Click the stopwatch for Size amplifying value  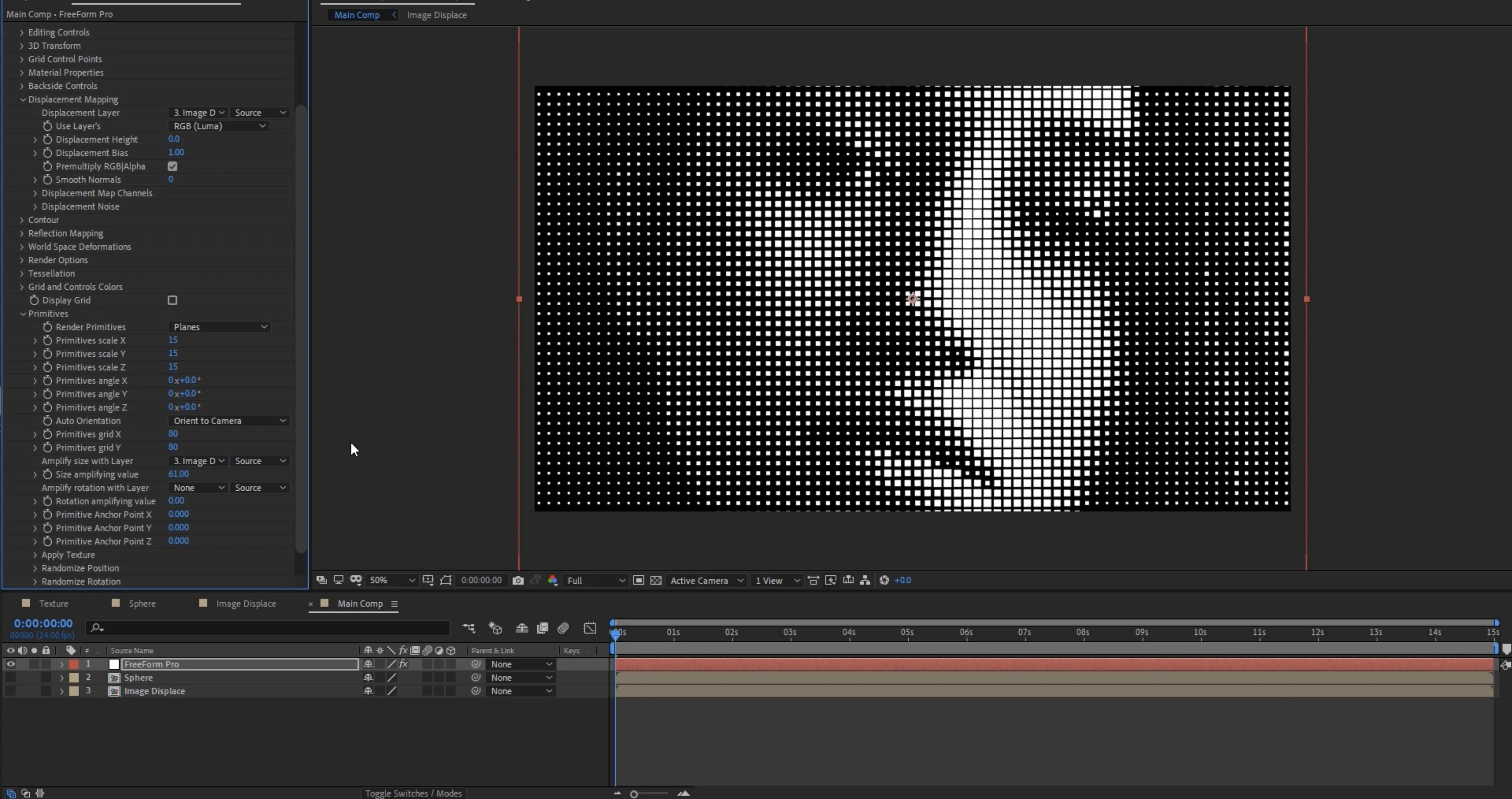[x=48, y=474]
